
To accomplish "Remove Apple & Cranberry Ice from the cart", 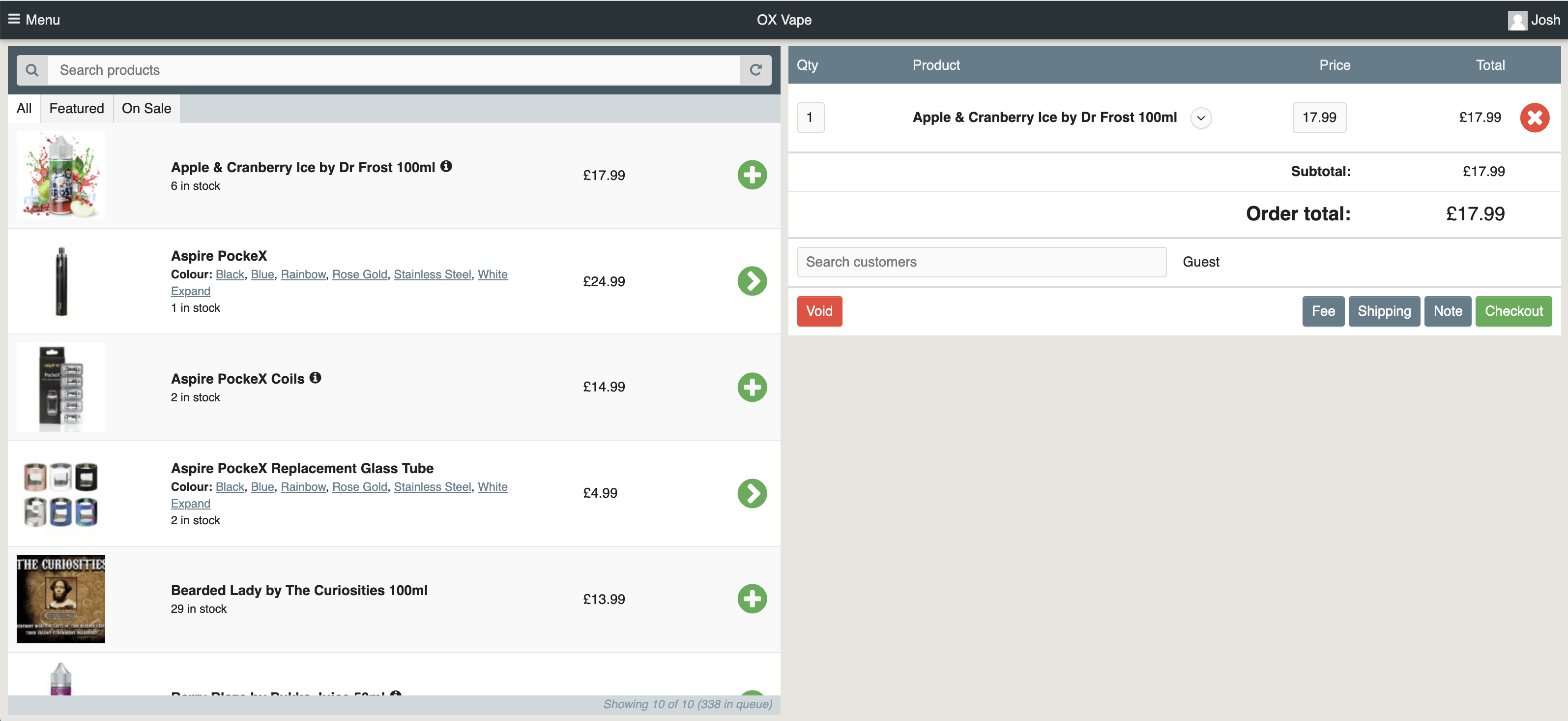I will [x=1535, y=118].
